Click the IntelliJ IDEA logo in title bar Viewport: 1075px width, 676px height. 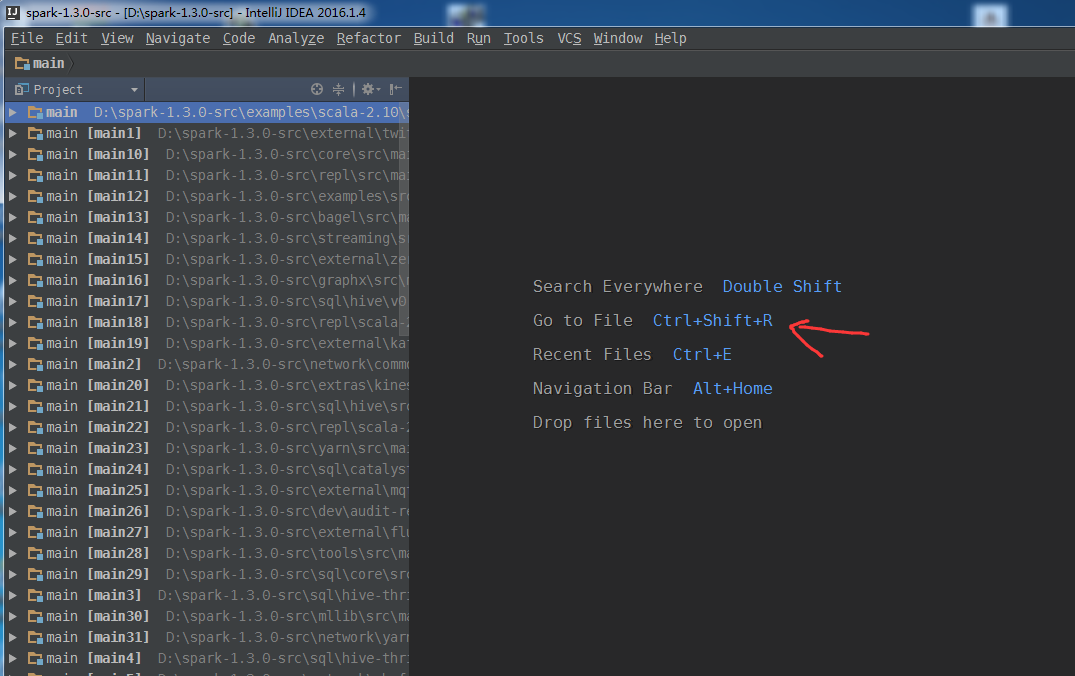pos(13,12)
